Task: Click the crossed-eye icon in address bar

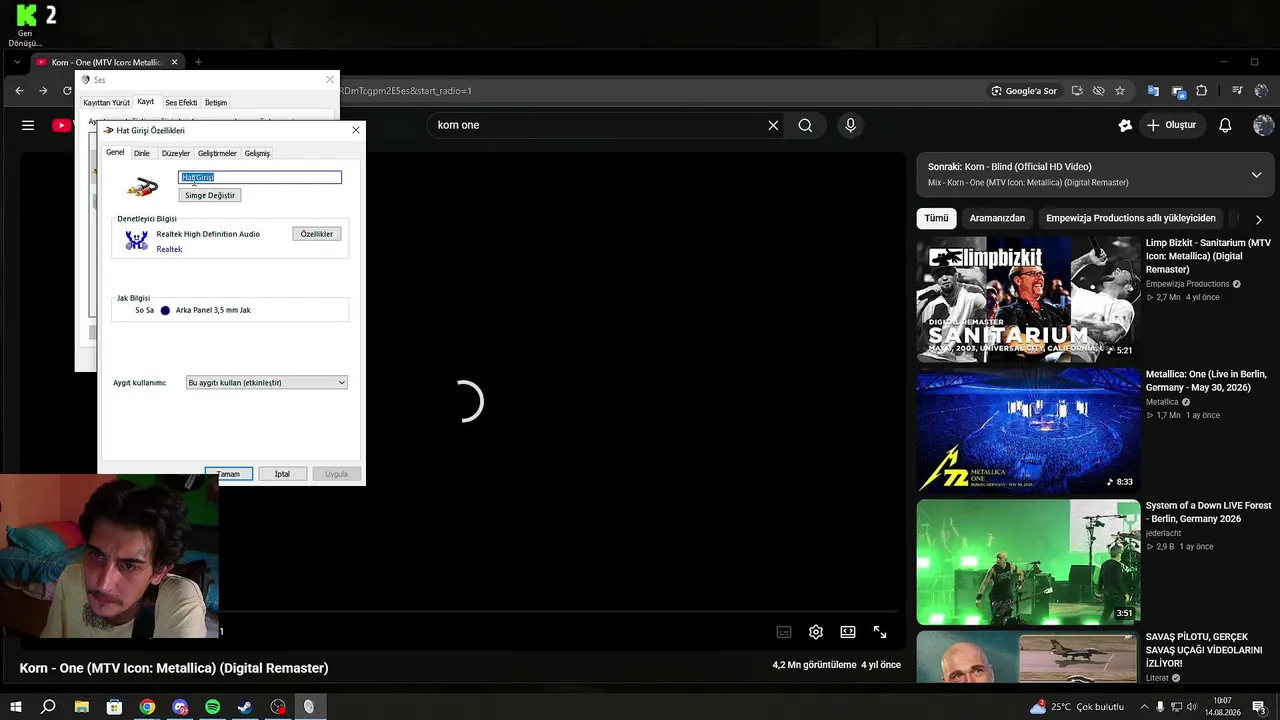Action: 1098,90
